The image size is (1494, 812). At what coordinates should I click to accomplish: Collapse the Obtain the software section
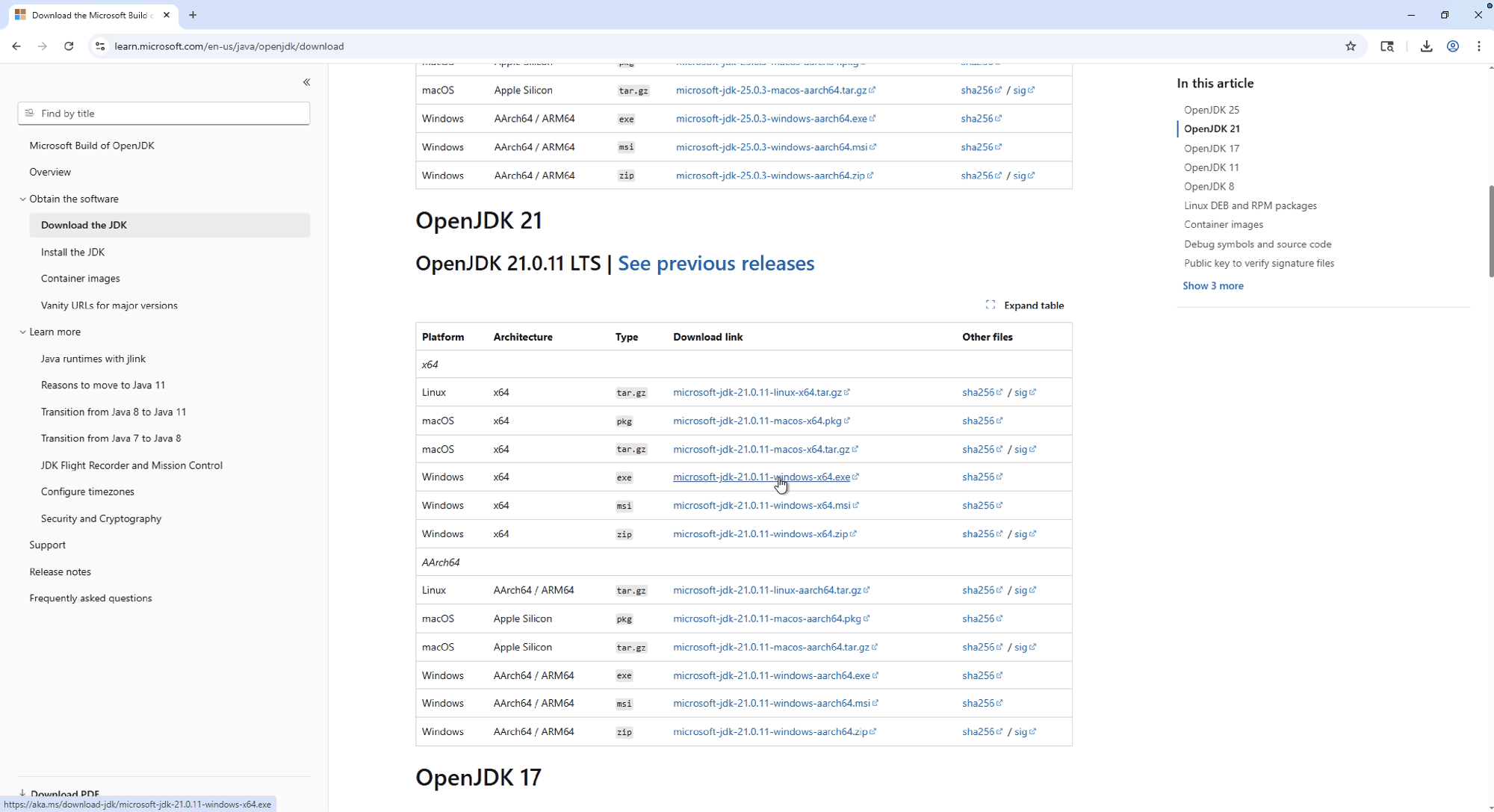pyautogui.click(x=22, y=199)
